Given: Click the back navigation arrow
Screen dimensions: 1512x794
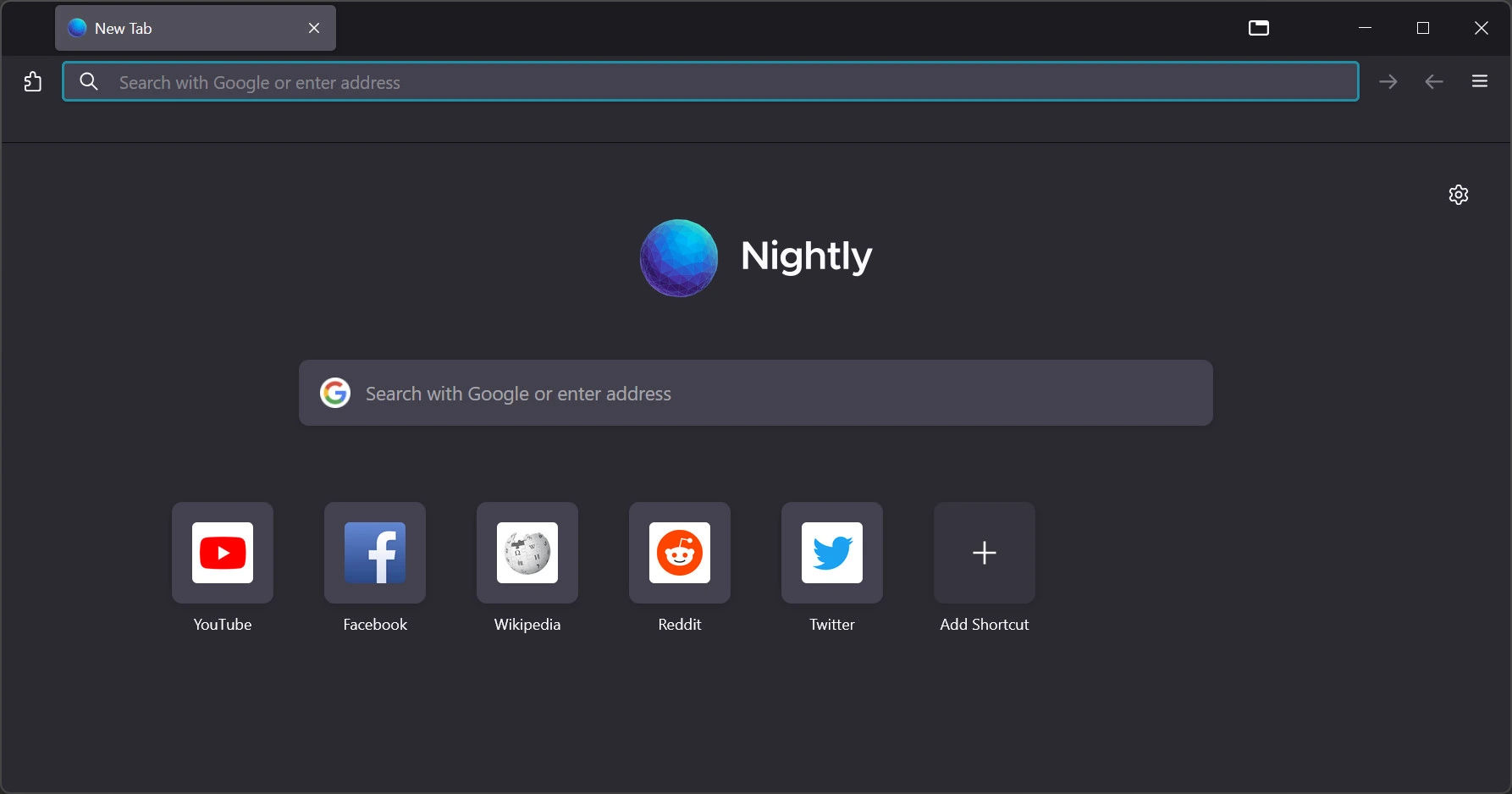Looking at the screenshot, I should [1433, 81].
